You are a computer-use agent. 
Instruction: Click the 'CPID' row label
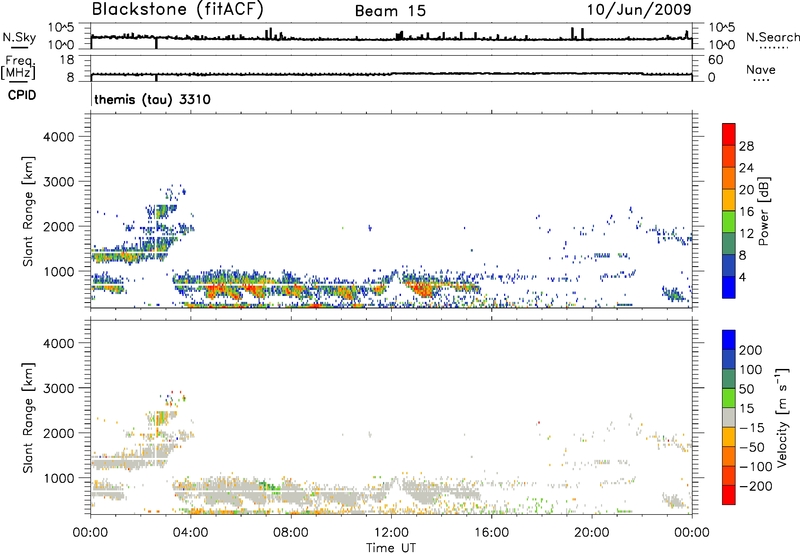click(22, 95)
